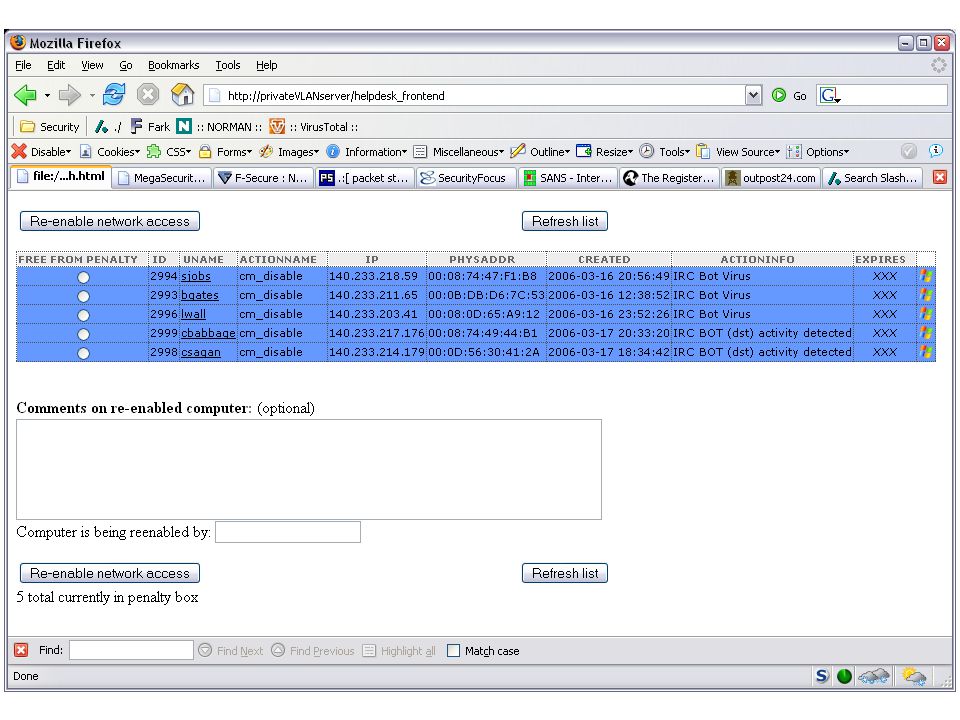Open the Images dropdown
Screen dimensions: 960x720
289,151
